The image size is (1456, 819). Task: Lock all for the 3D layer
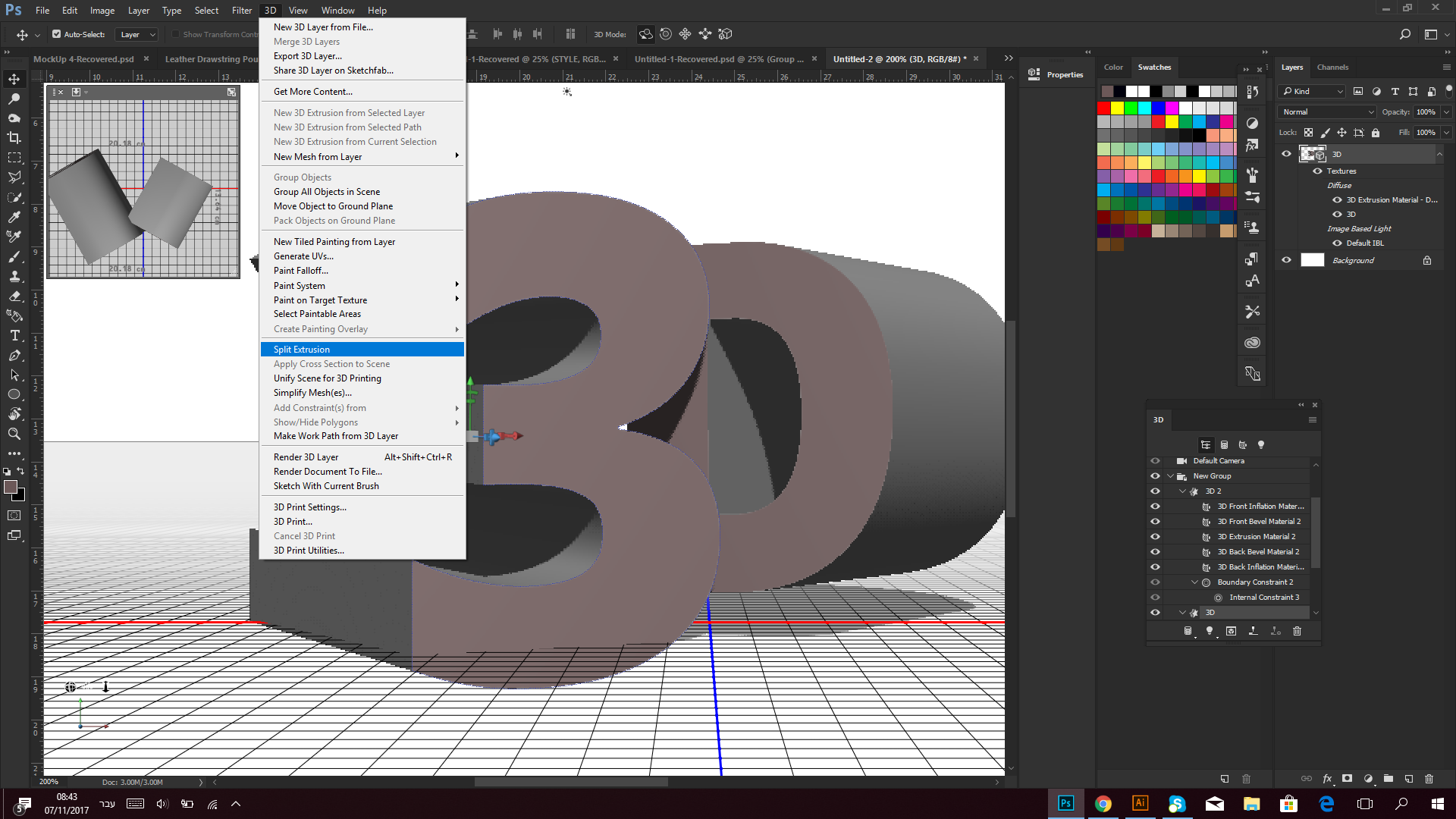[x=1376, y=133]
